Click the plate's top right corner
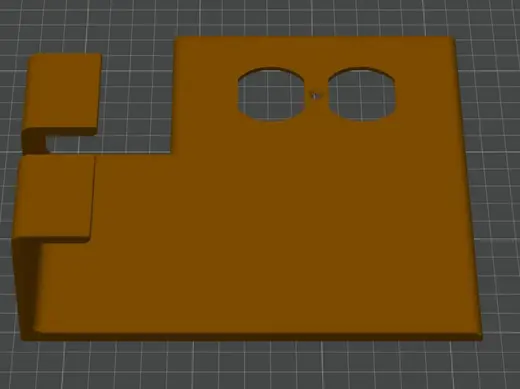The image size is (520, 389). [453, 39]
